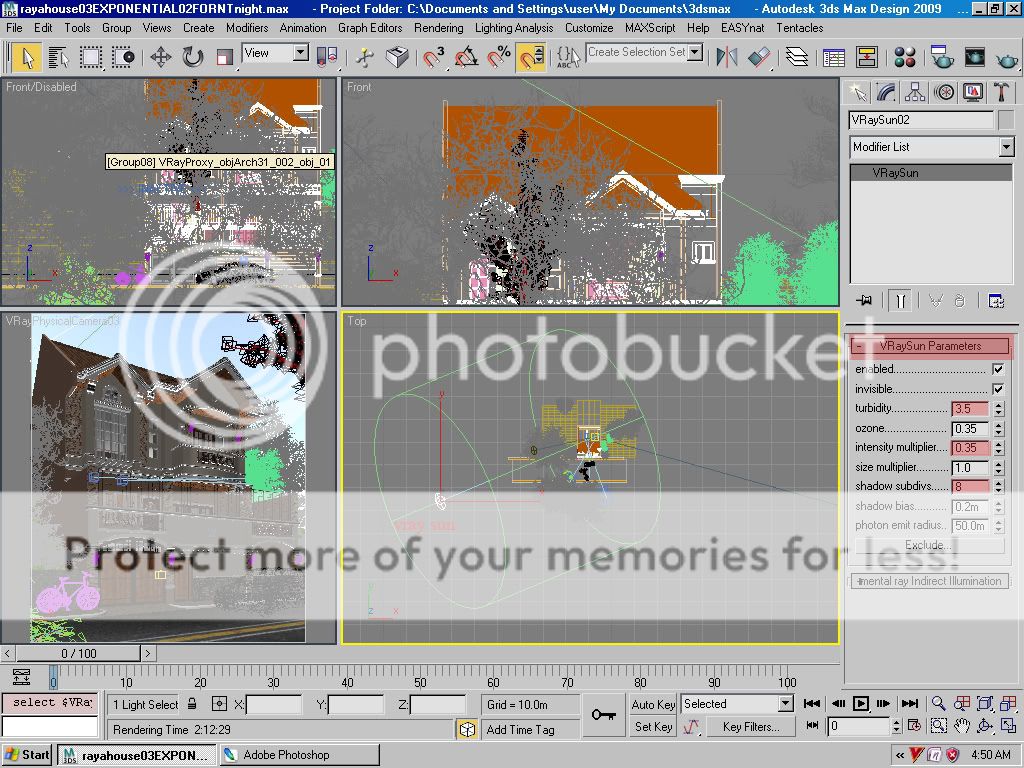Open the View coordinate system dropdown

tap(275, 53)
